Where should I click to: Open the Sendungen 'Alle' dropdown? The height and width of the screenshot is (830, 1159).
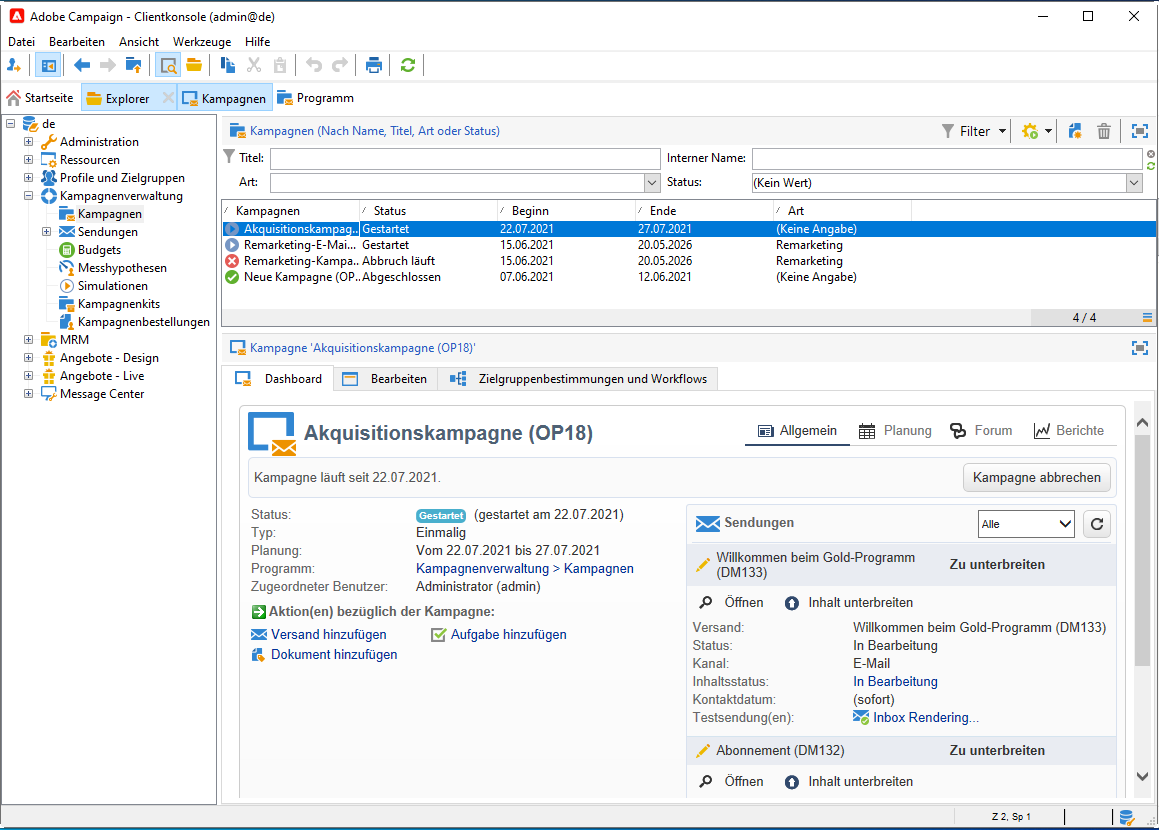[x=1026, y=524]
